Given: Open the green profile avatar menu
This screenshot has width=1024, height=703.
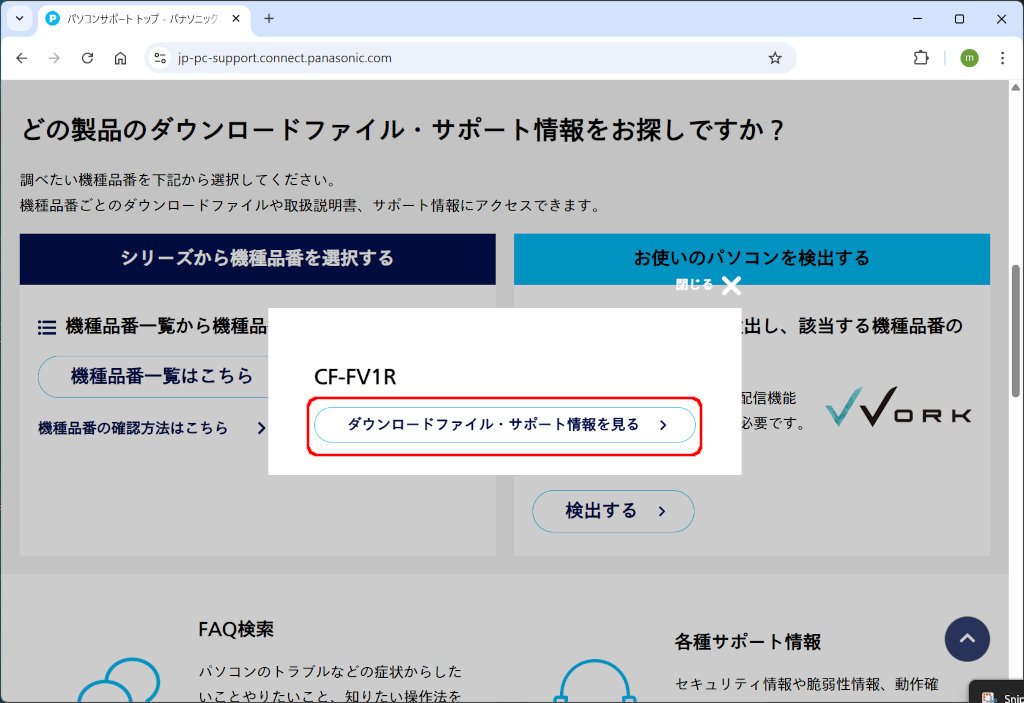Looking at the screenshot, I should point(969,58).
